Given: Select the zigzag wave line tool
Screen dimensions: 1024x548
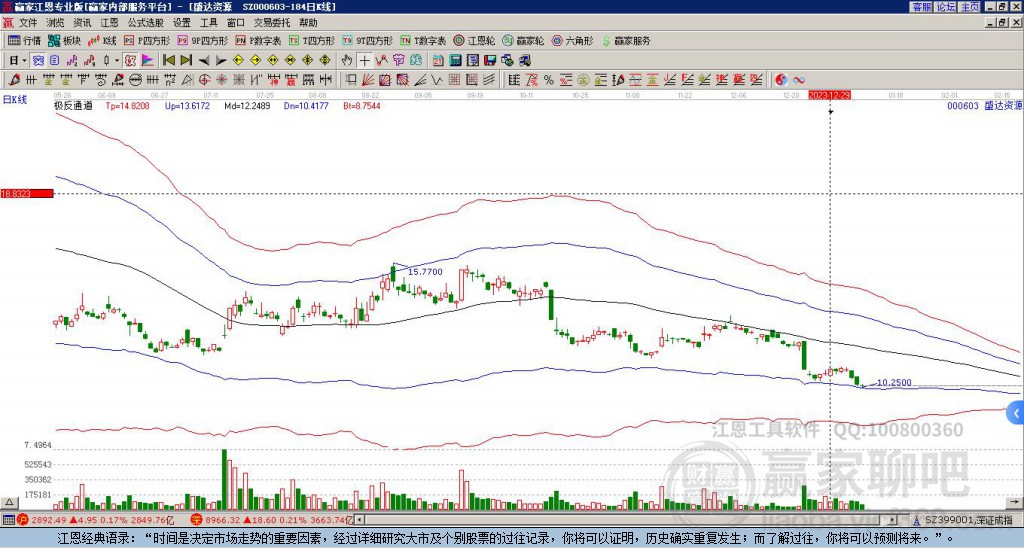Looking at the screenshot, I should pyautogui.click(x=436, y=80).
